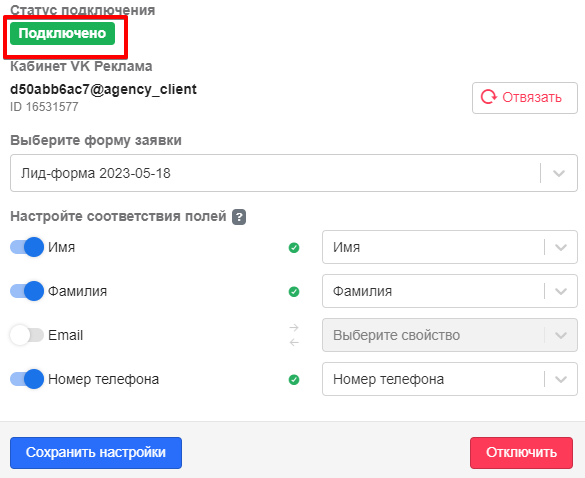The width and height of the screenshot is (585, 478).
Task: Click the help question mark icon
Action: [239, 217]
